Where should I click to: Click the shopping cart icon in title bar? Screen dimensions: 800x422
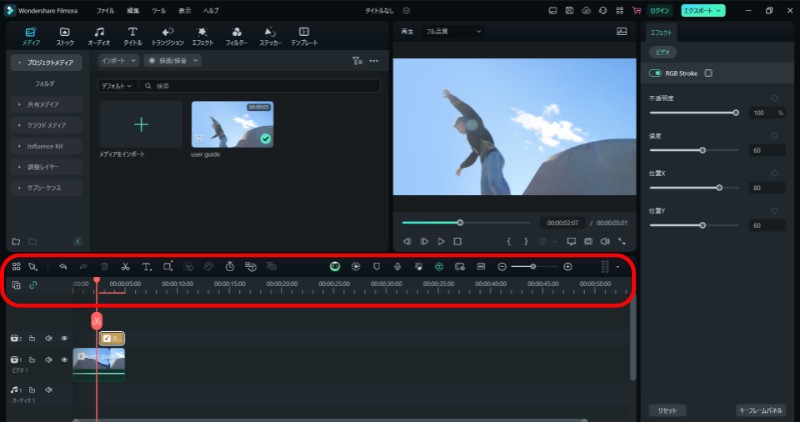(638, 10)
